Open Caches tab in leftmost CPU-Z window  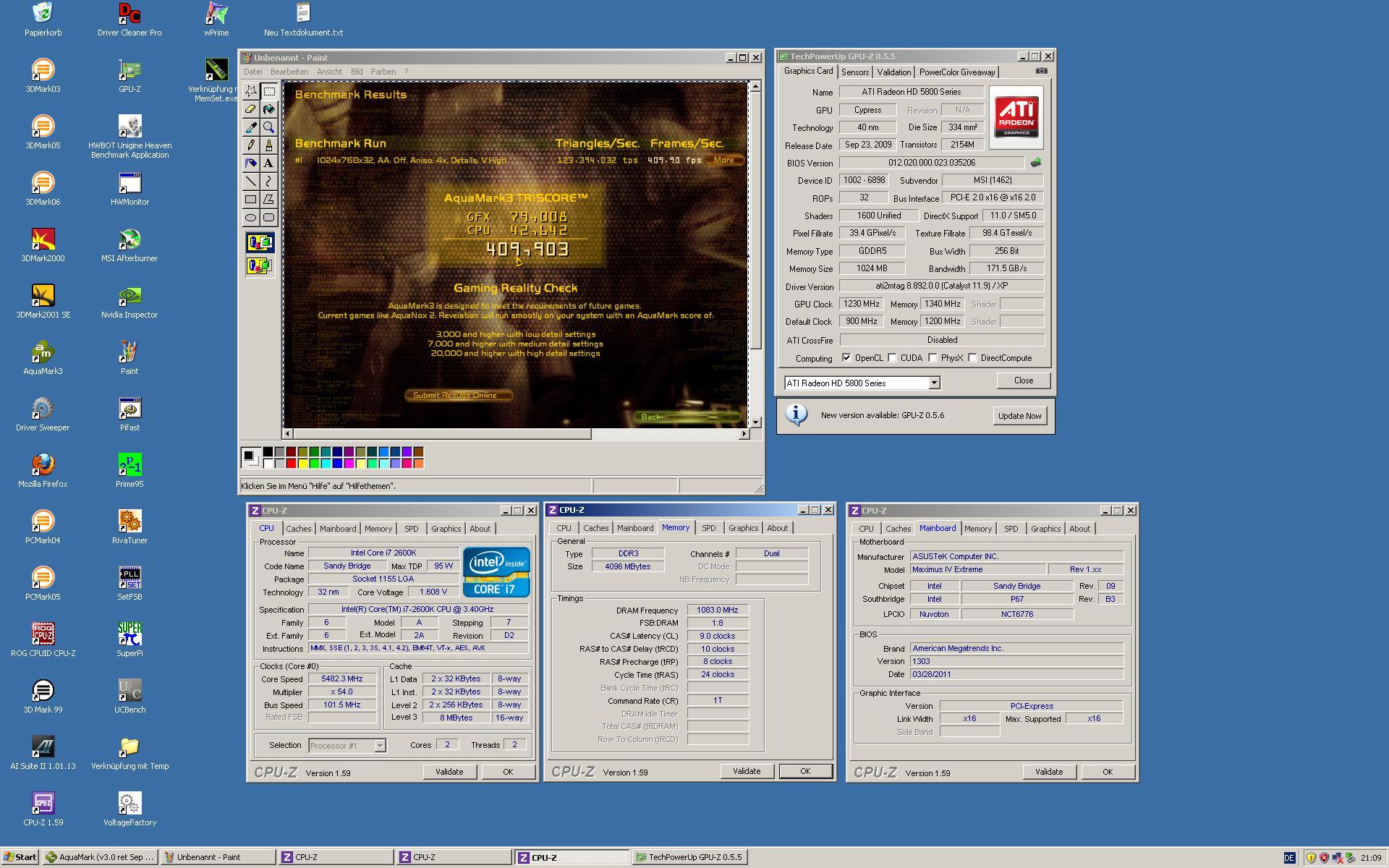(298, 529)
